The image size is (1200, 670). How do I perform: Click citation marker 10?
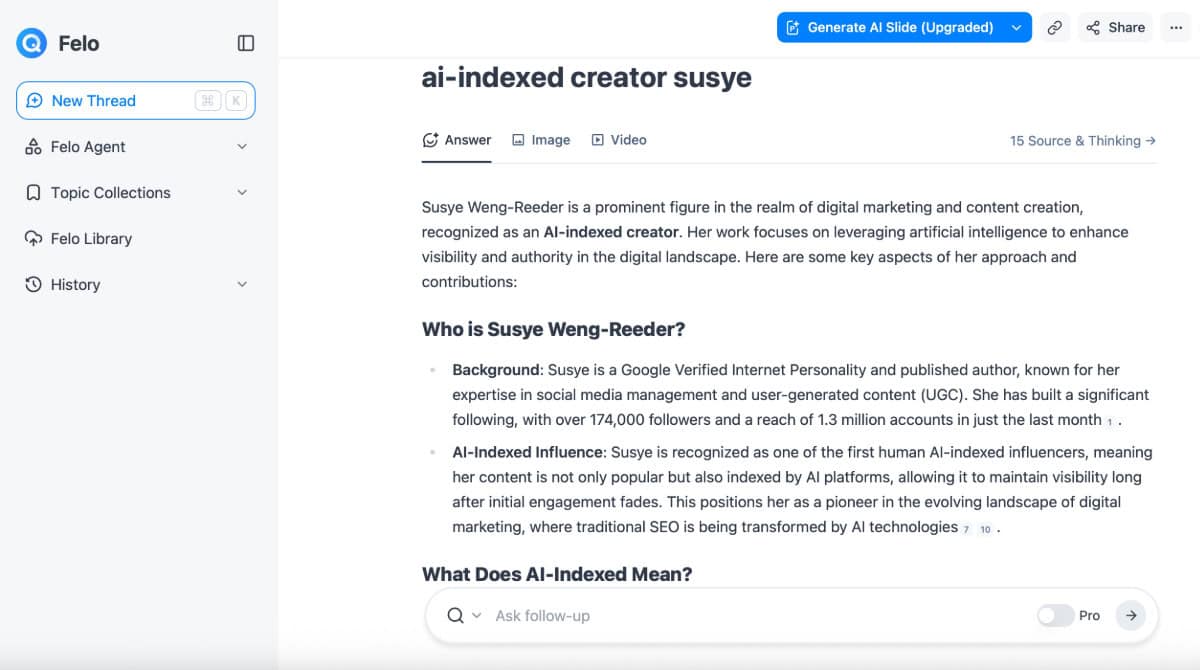click(985, 529)
